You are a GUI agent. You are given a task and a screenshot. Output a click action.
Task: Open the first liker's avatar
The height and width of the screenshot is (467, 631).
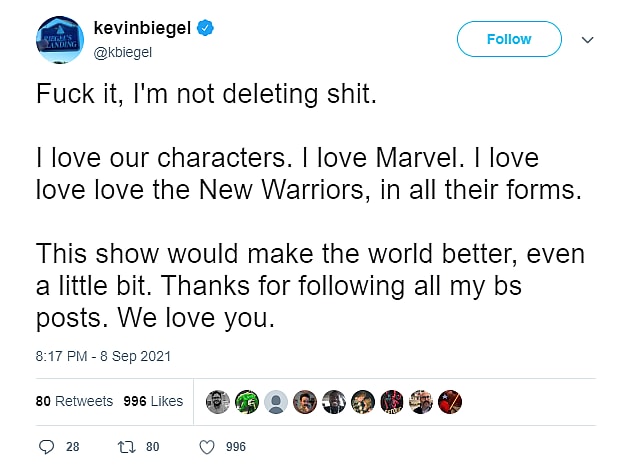pos(219,401)
